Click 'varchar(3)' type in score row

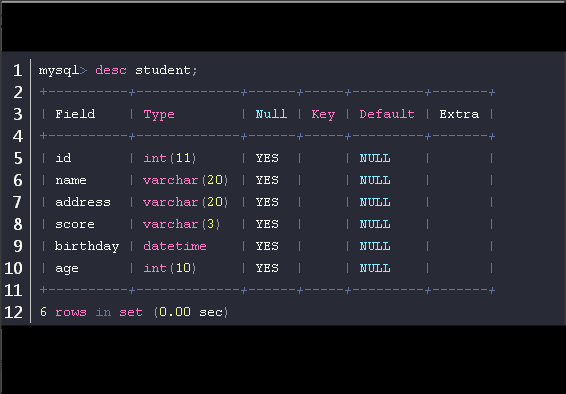click(182, 224)
